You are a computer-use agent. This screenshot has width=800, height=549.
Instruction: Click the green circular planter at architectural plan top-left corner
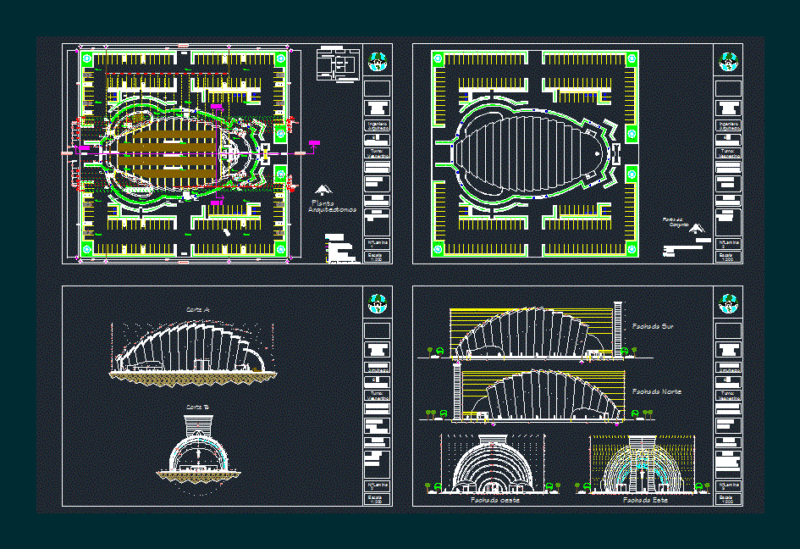(x=87, y=59)
